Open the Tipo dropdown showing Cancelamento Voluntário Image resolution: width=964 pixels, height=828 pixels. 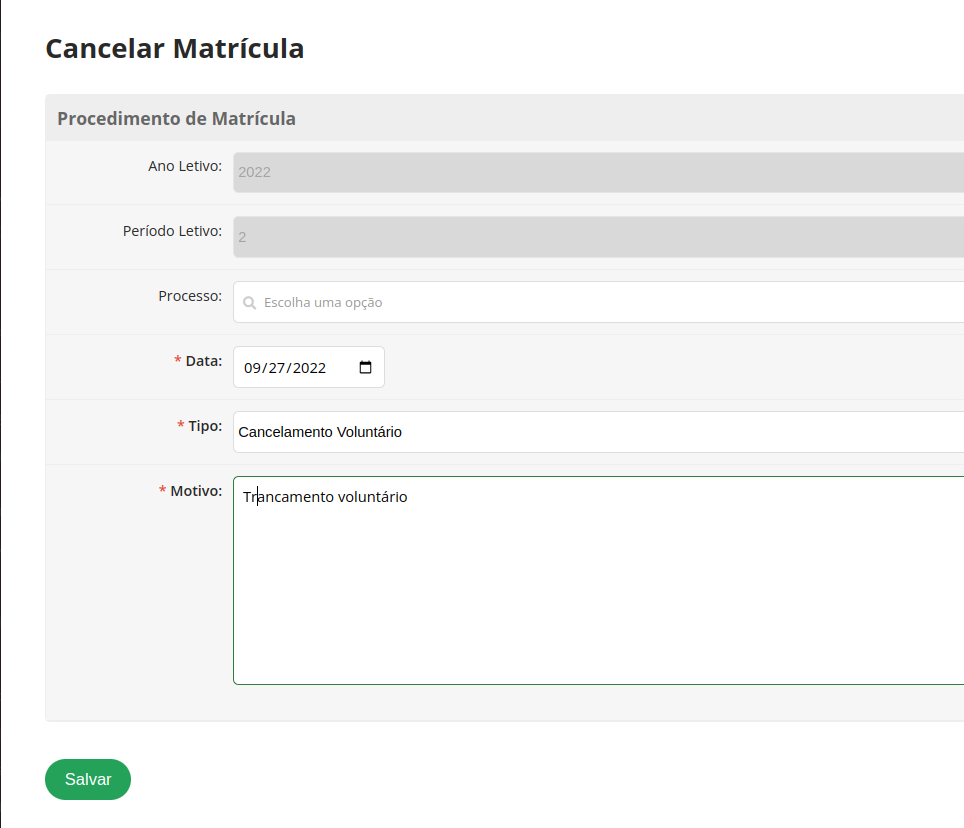coord(598,432)
